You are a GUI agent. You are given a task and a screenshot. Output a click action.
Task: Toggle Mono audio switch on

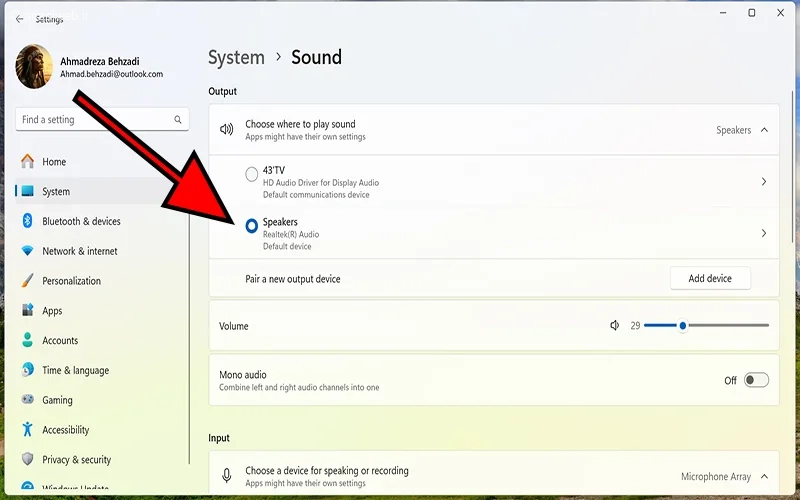coord(756,380)
